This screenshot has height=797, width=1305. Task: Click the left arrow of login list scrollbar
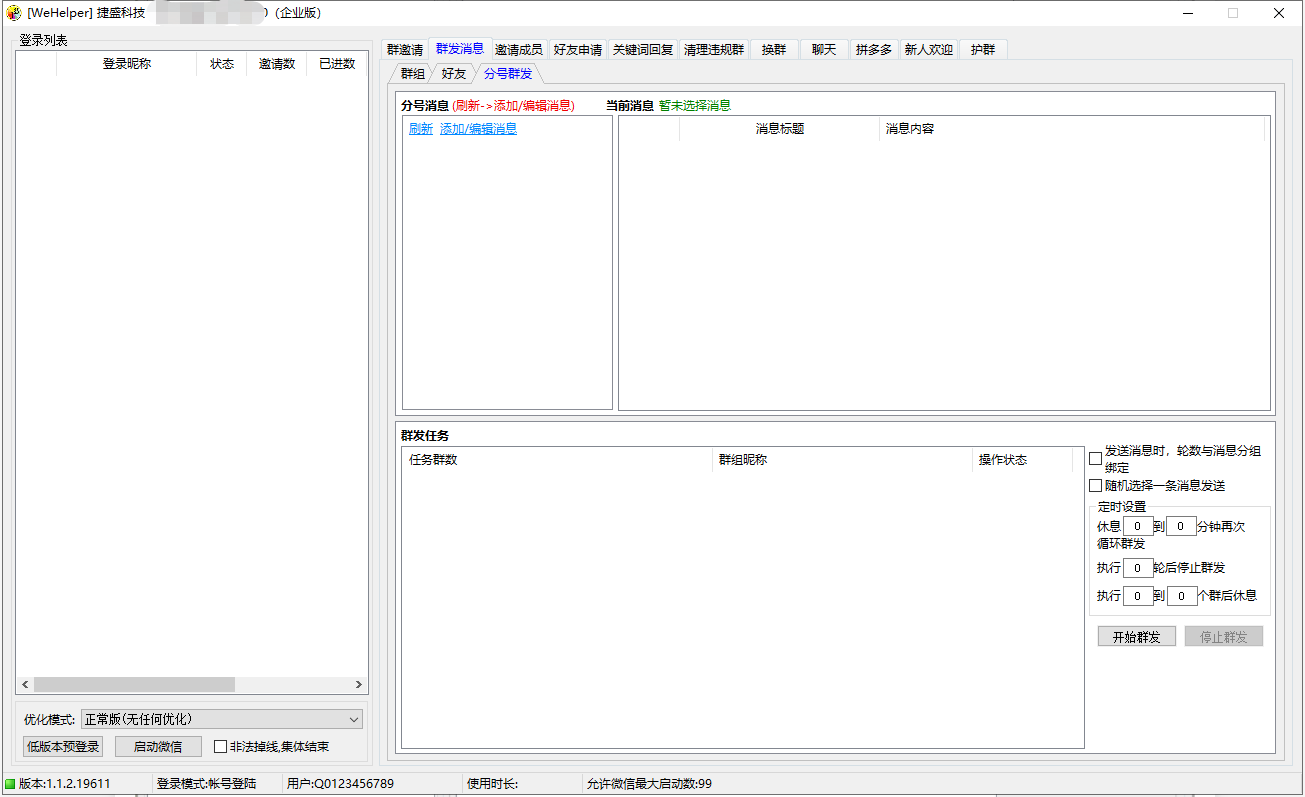(x=25, y=685)
